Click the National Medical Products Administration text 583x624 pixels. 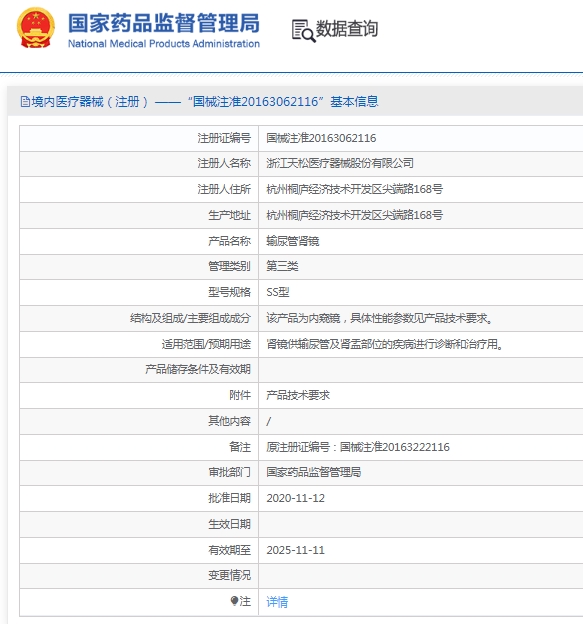coord(164,43)
